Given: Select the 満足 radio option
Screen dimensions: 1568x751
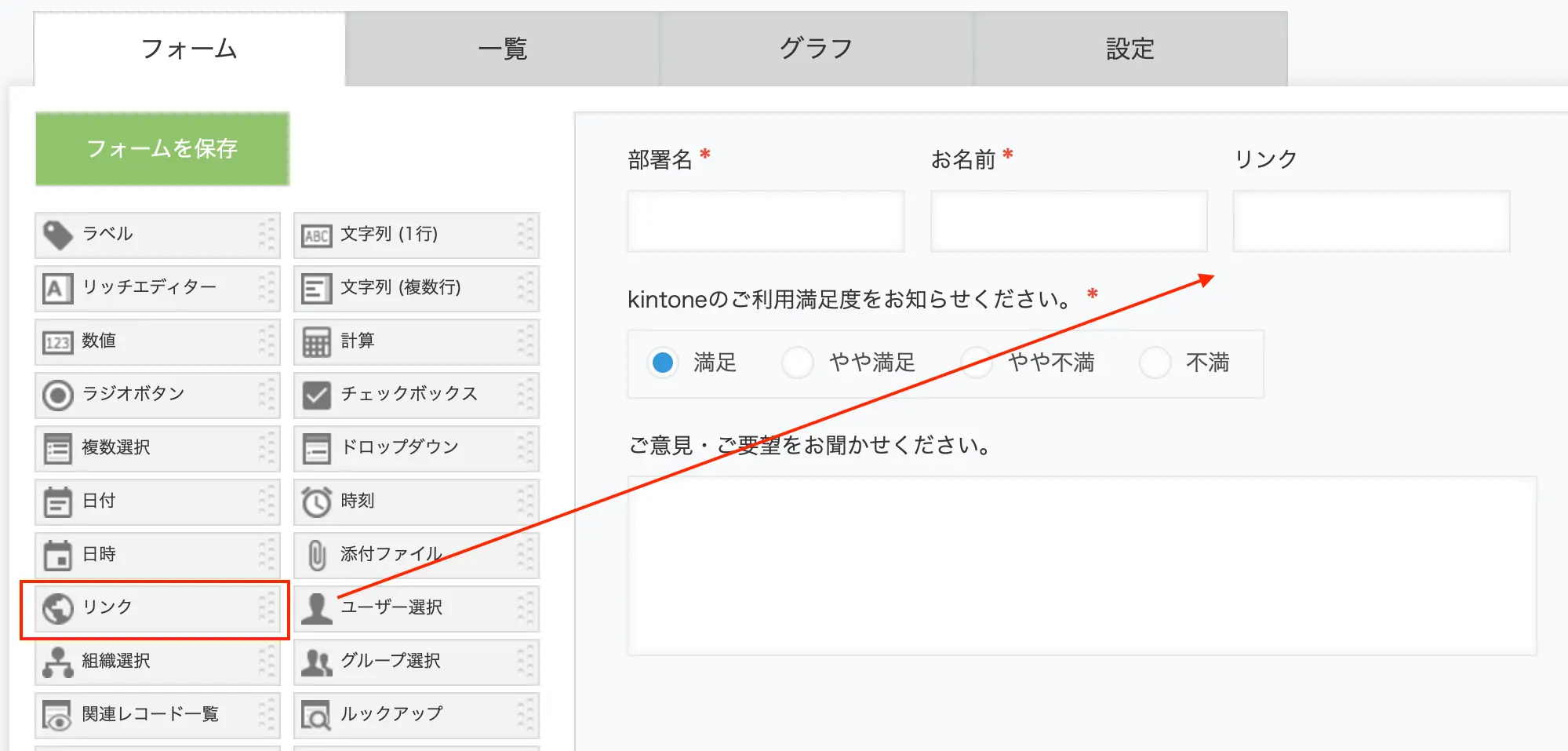Looking at the screenshot, I should pos(663,363).
